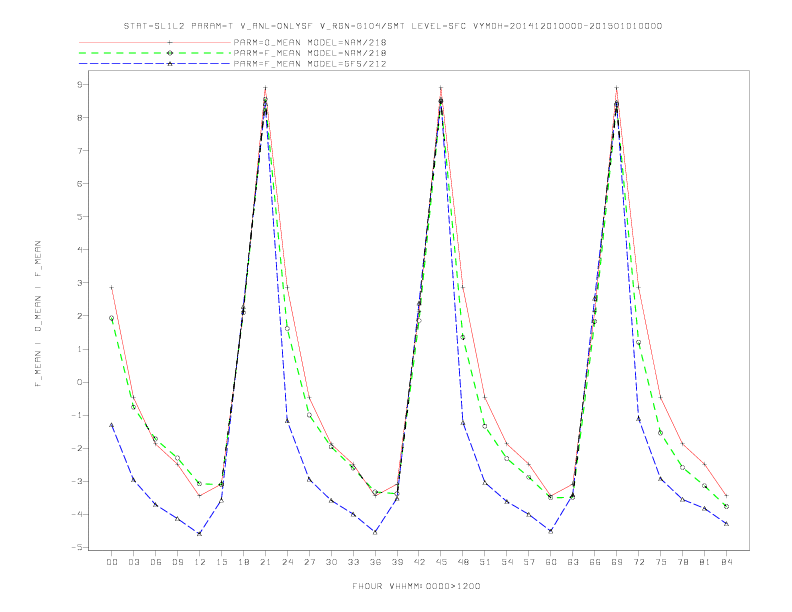The image size is (792, 612).
Task: Click x-axis forecast hour label 66
Action: click(595, 562)
